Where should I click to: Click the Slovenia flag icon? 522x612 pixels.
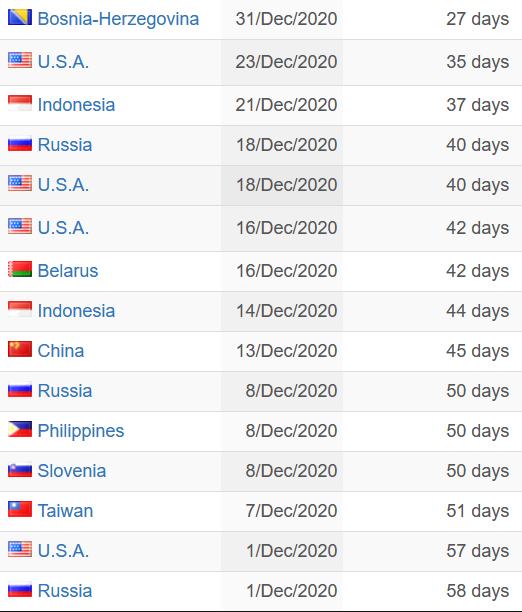tap(20, 470)
